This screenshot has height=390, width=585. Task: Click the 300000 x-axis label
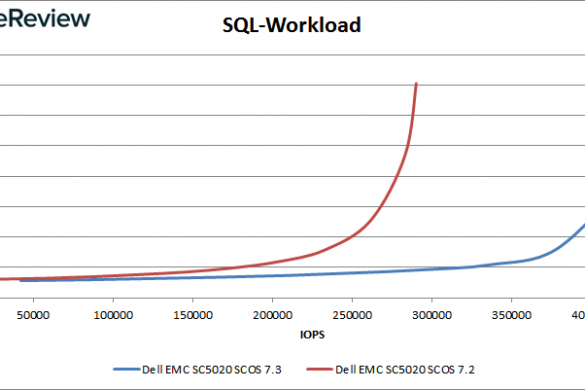432,315
